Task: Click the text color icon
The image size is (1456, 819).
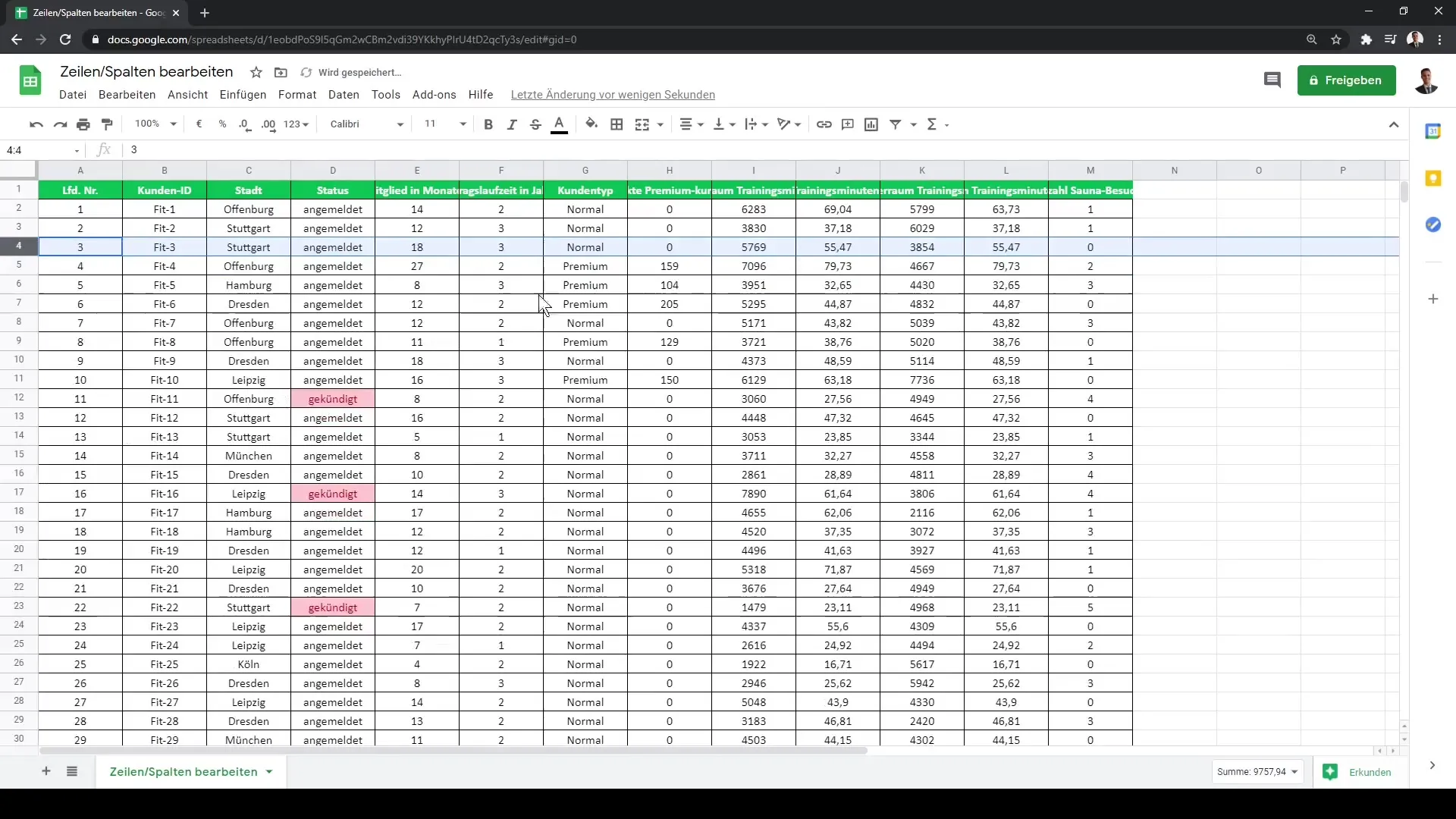Action: click(x=559, y=124)
